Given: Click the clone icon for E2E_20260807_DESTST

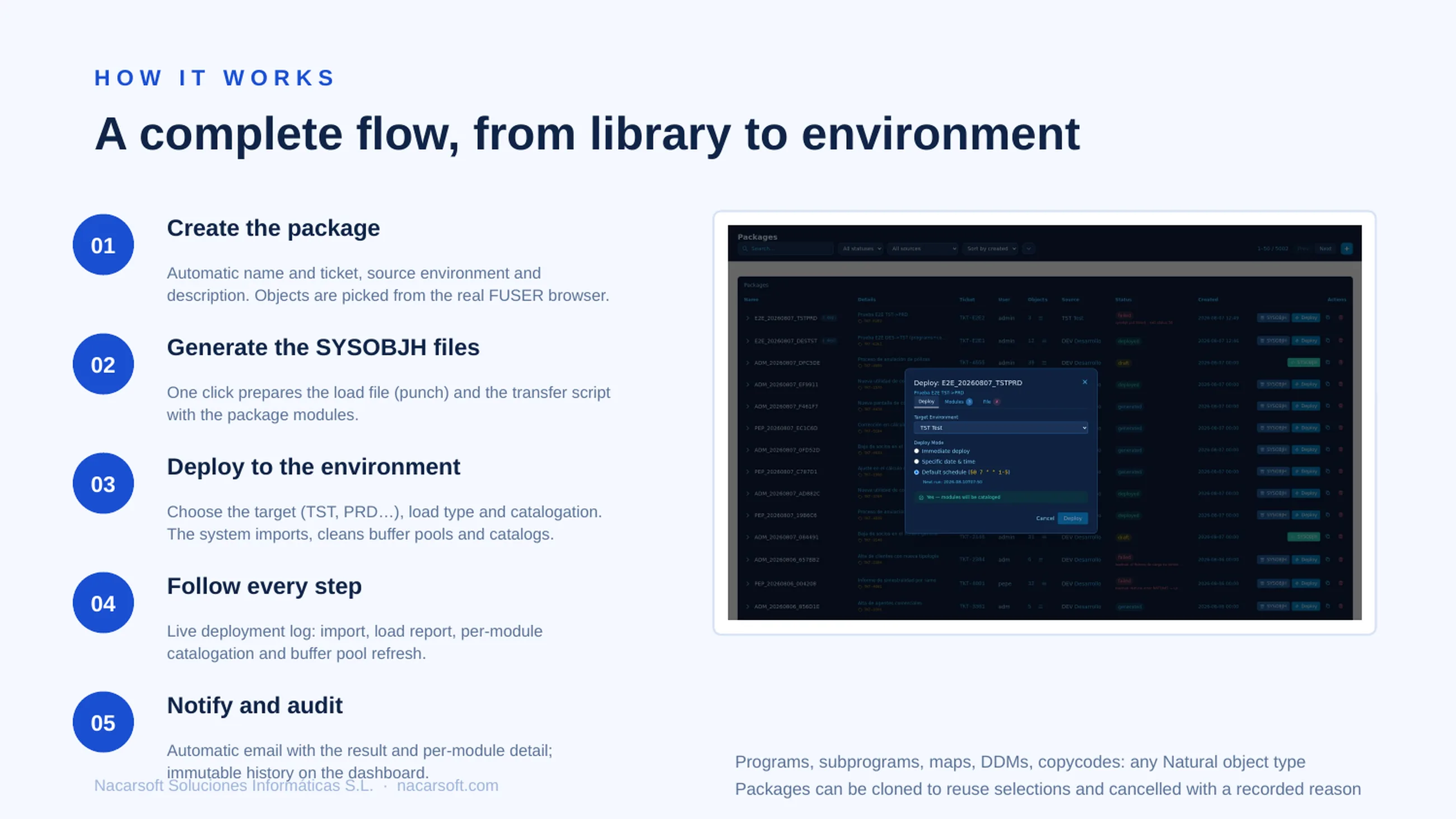Looking at the screenshot, I should click(1328, 340).
